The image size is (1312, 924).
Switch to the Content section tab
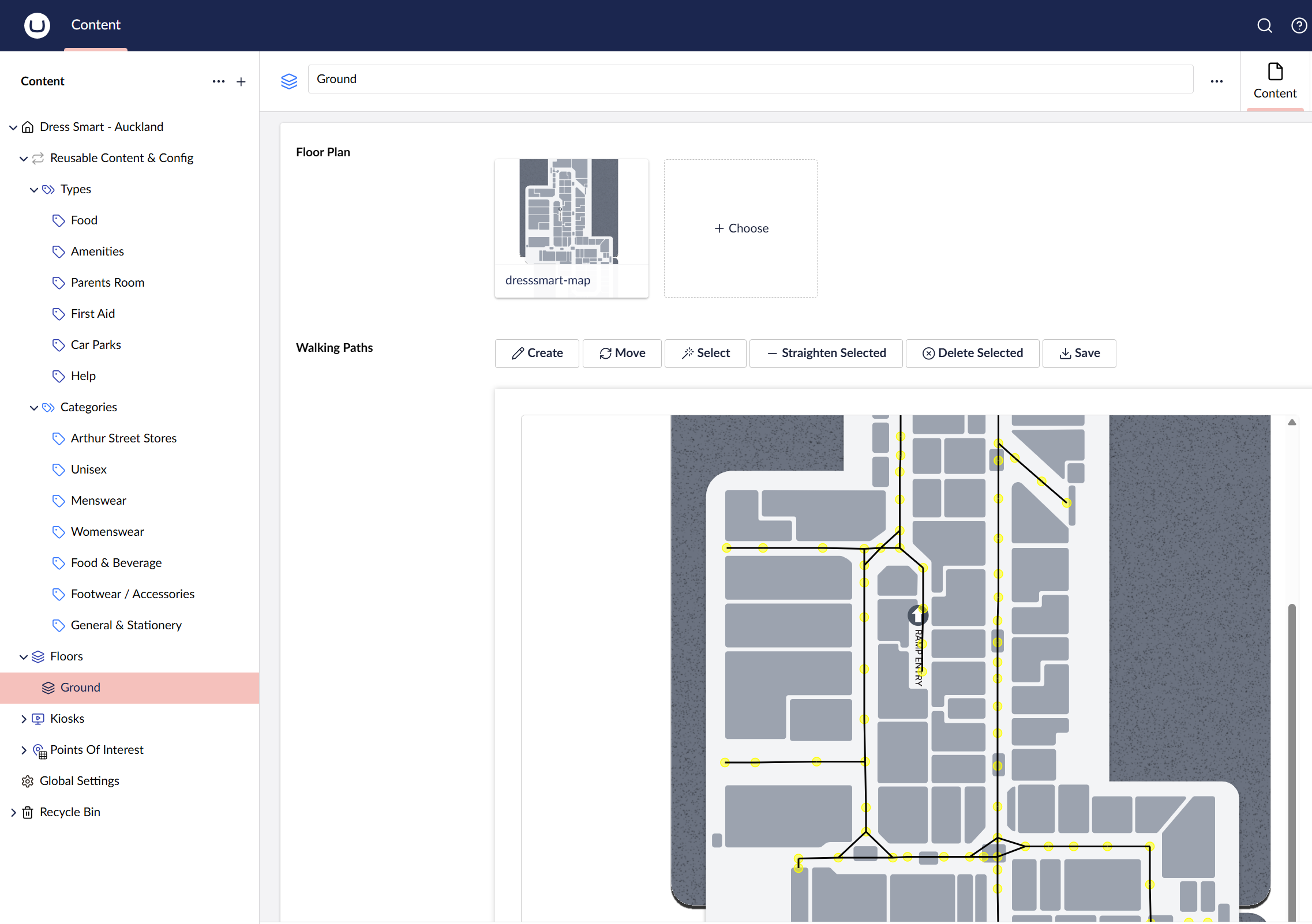(96, 25)
